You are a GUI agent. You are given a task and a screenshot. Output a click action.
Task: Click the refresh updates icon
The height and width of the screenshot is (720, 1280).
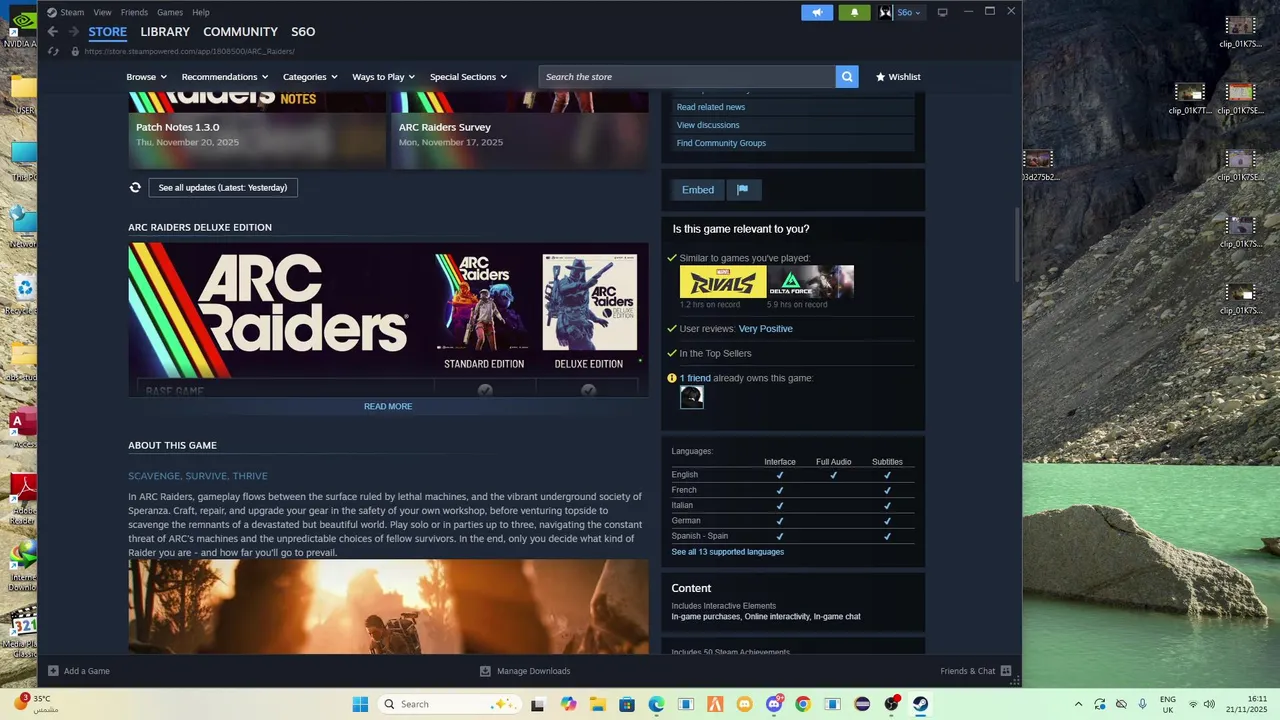[135, 187]
